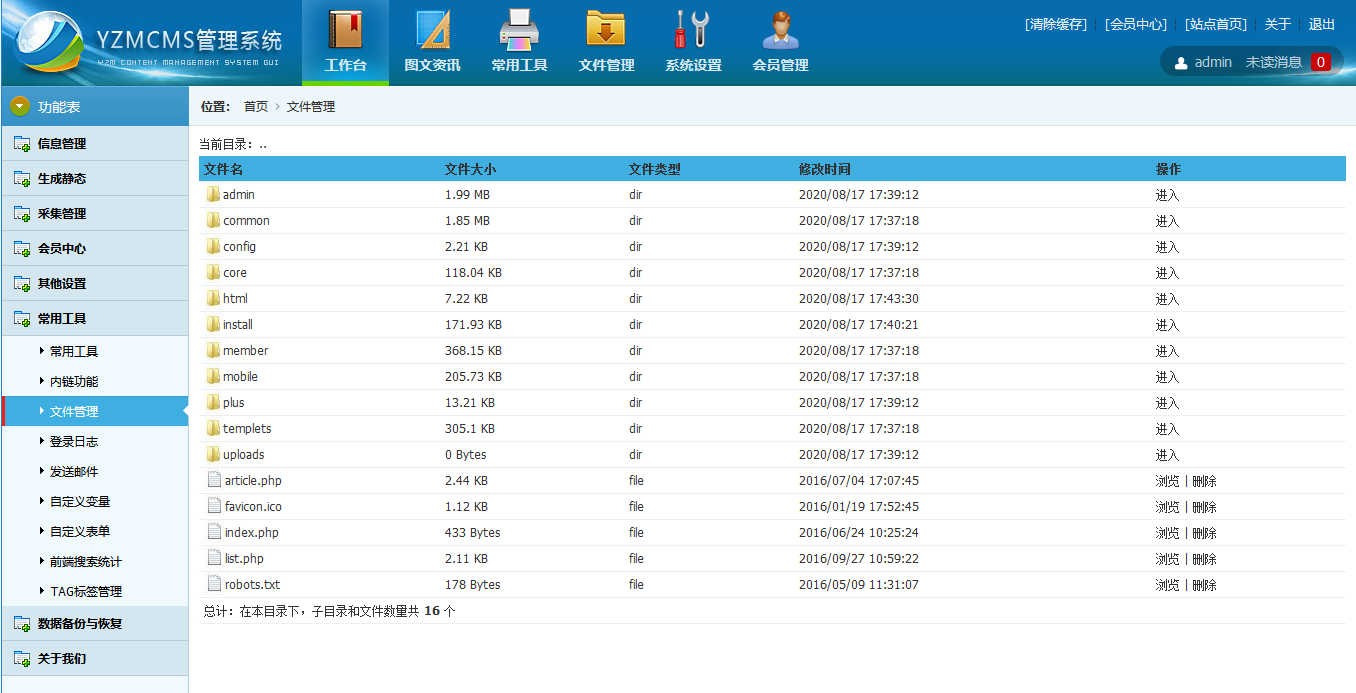Click the admin folder icon in file list
Image resolution: width=1356 pixels, height=693 pixels.
[x=212, y=194]
